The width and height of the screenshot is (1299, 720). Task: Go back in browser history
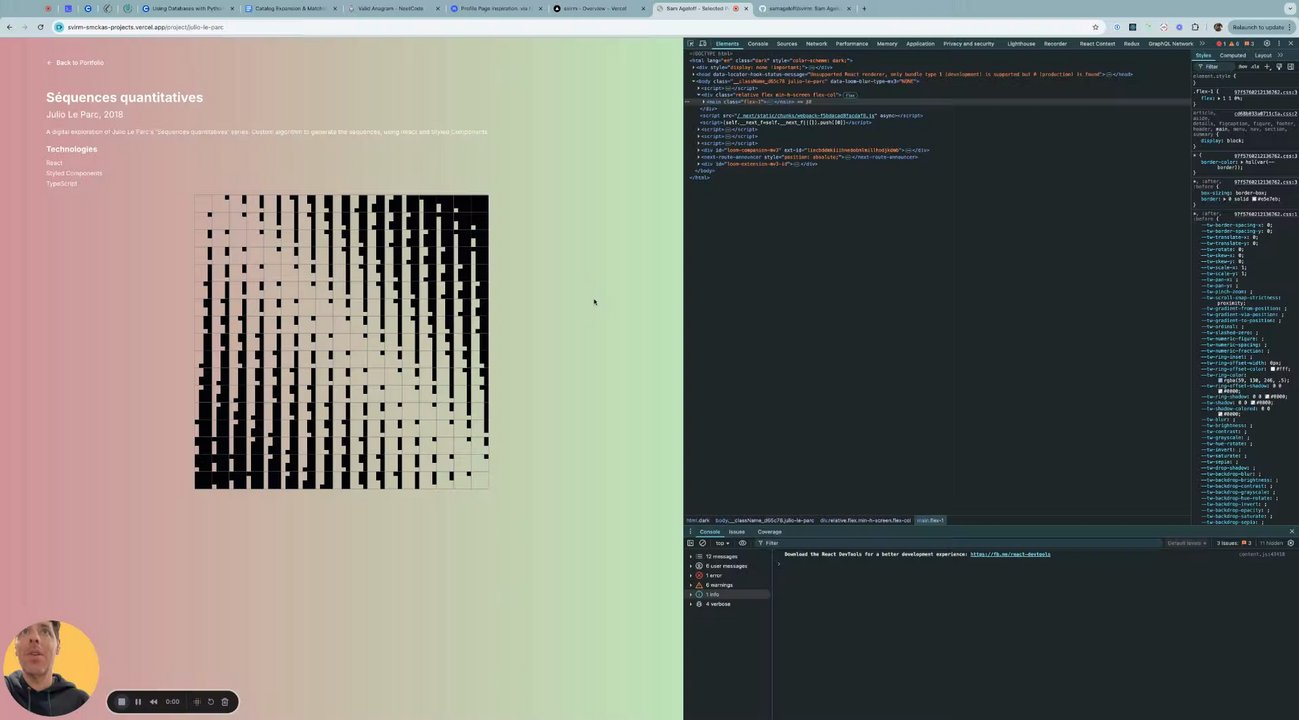pos(9,27)
